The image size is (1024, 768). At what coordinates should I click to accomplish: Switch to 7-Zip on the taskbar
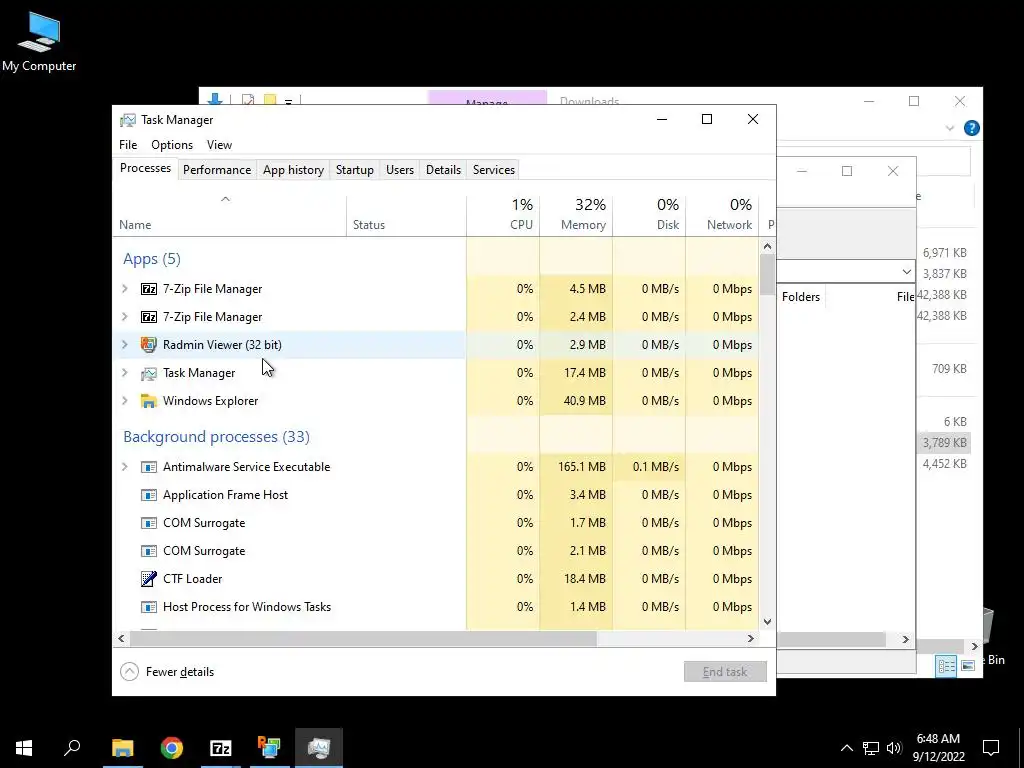tap(221, 748)
